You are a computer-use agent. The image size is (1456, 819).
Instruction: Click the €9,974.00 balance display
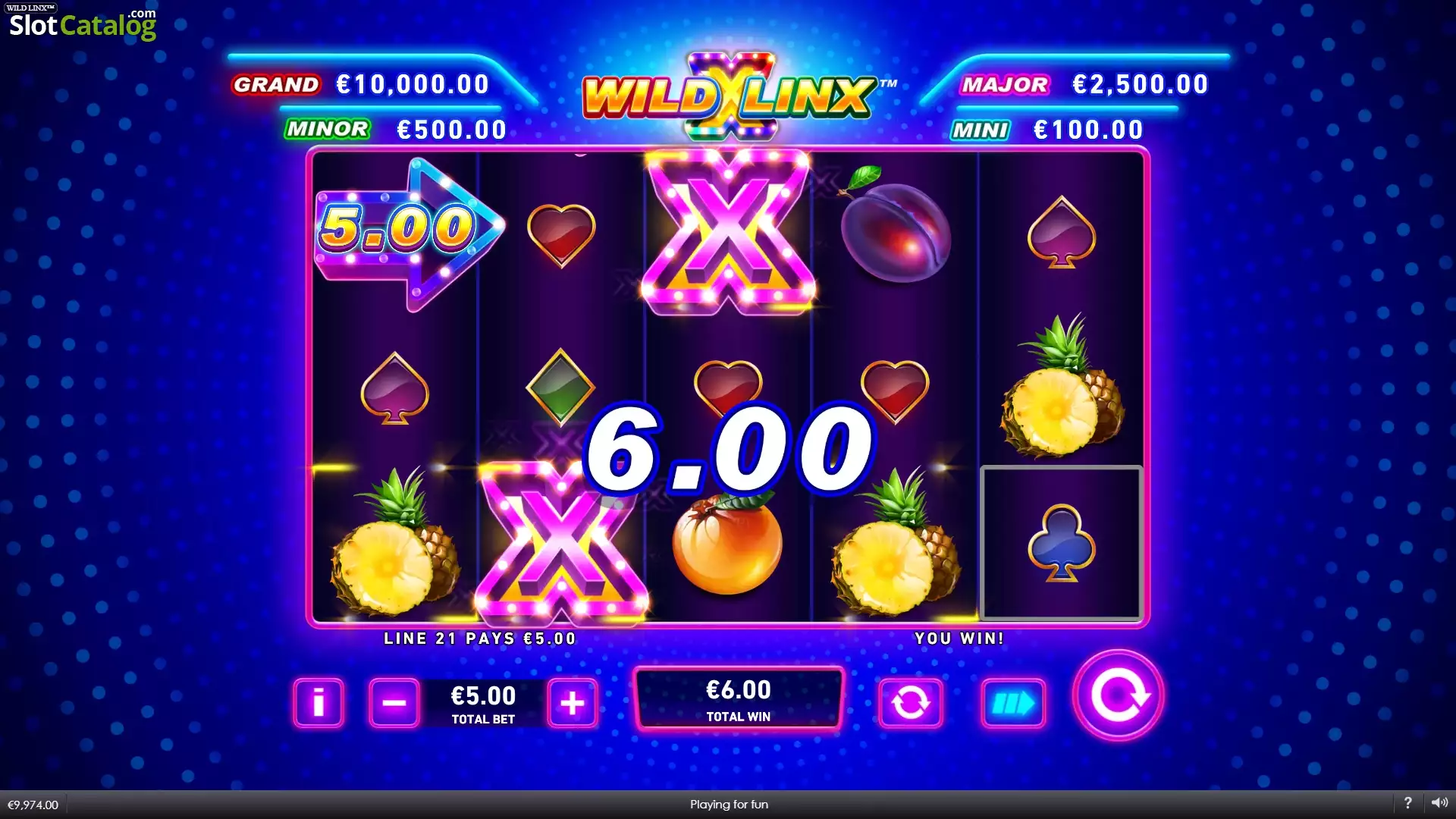[x=33, y=805]
